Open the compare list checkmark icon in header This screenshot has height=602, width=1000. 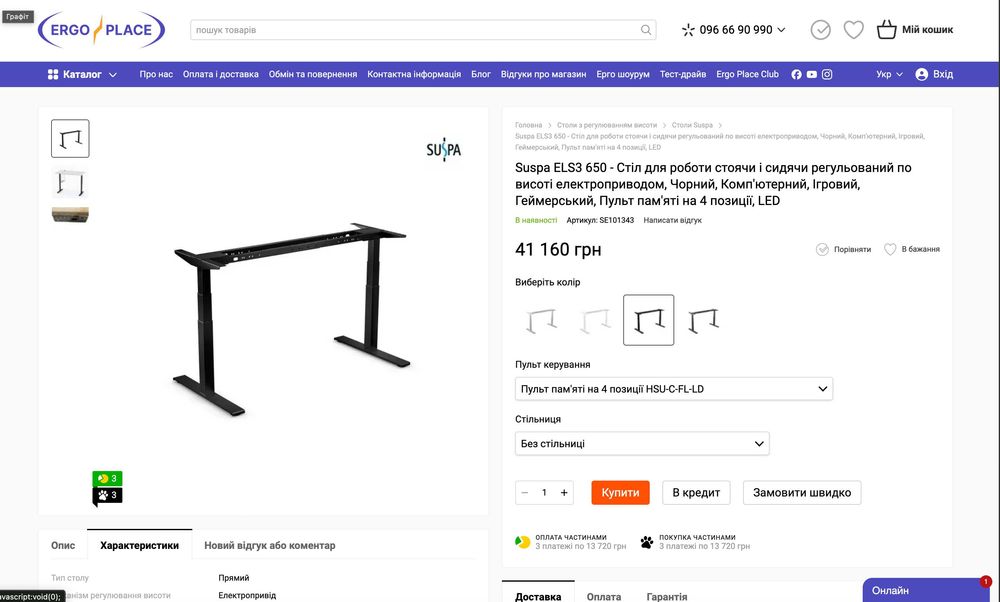(821, 30)
